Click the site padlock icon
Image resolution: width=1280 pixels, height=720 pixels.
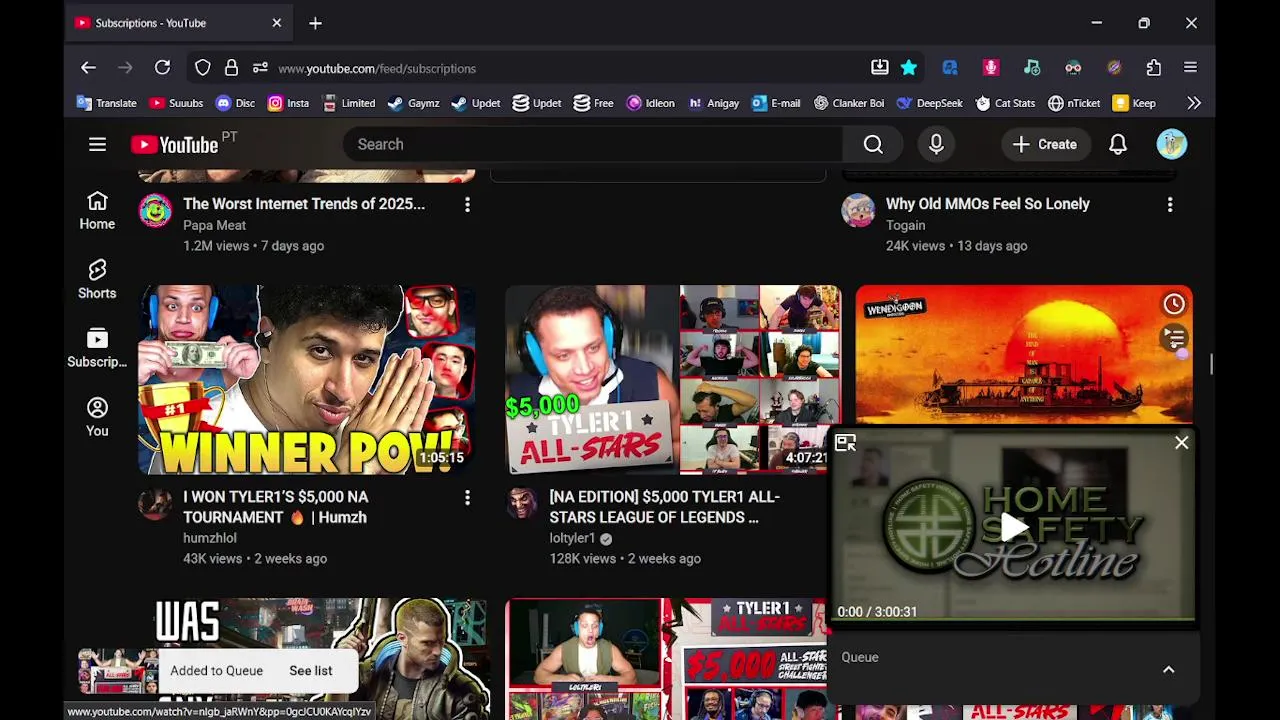click(x=231, y=68)
